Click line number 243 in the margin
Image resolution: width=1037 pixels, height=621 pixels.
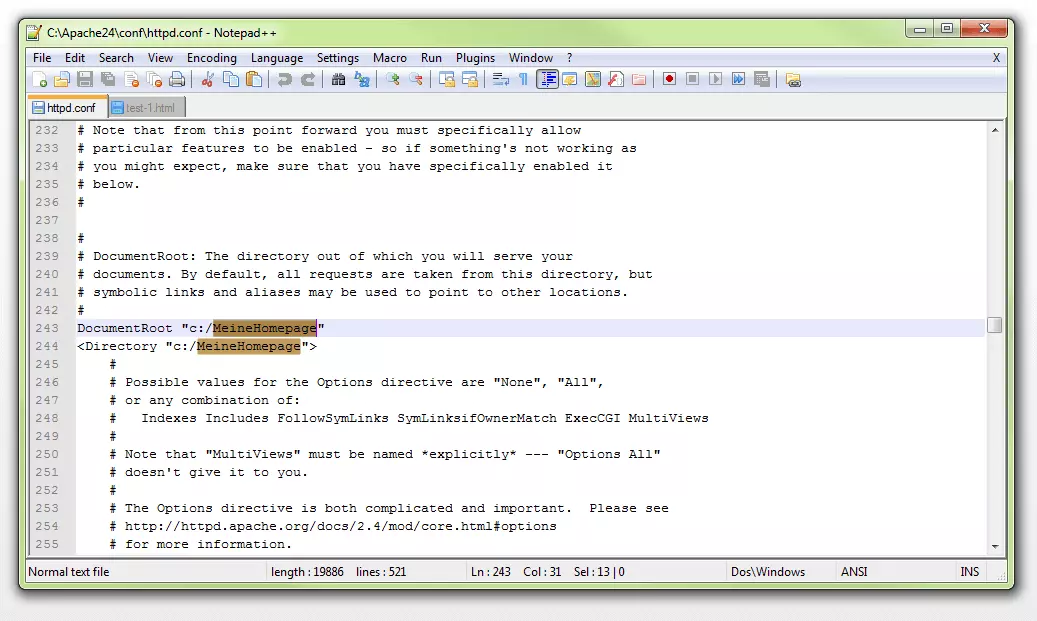tap(47, 328)
